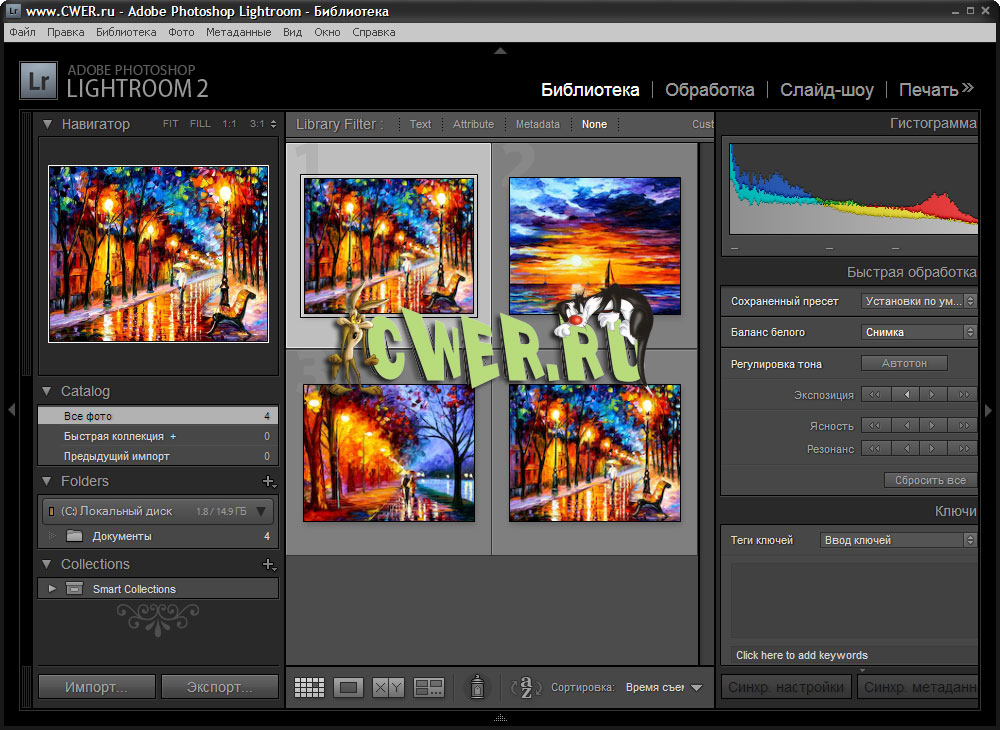This screenshot has height=730, width=1000.
Task: Switch to the Обработка module
Action: pos(709,90)
